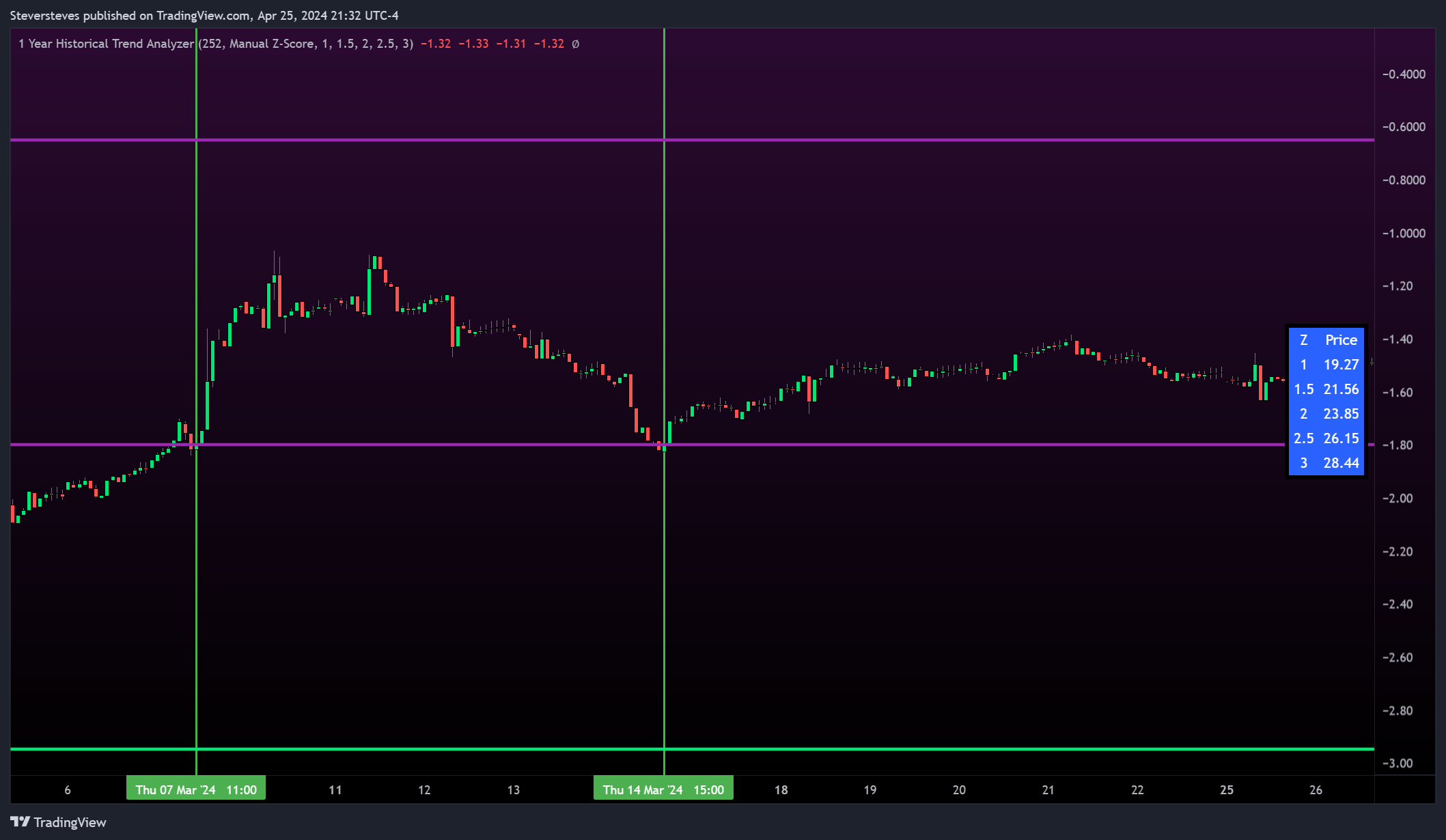This screenshot has height=840, width=1446.
Task: Click date label 13 on time axis
Action: pos(514,790)
